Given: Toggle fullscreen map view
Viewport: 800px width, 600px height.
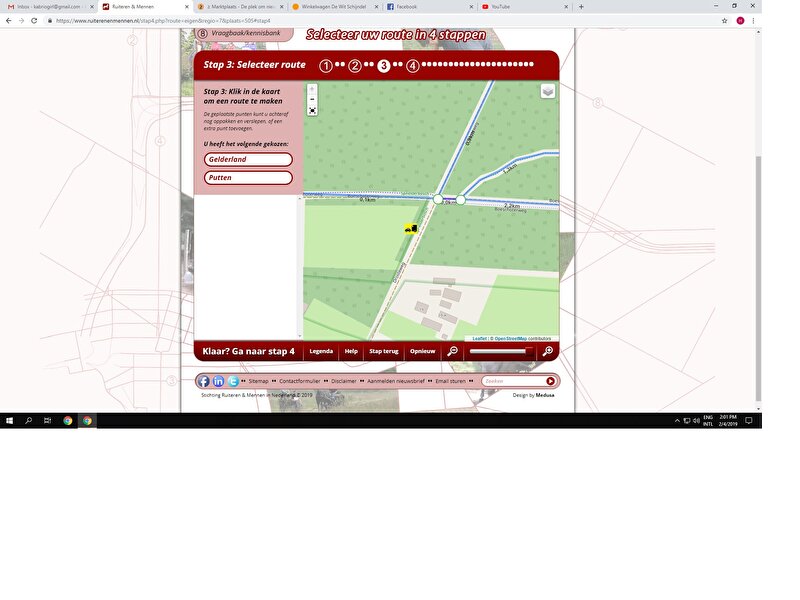Looking at the screenshot, I should [x=312, y=111].
